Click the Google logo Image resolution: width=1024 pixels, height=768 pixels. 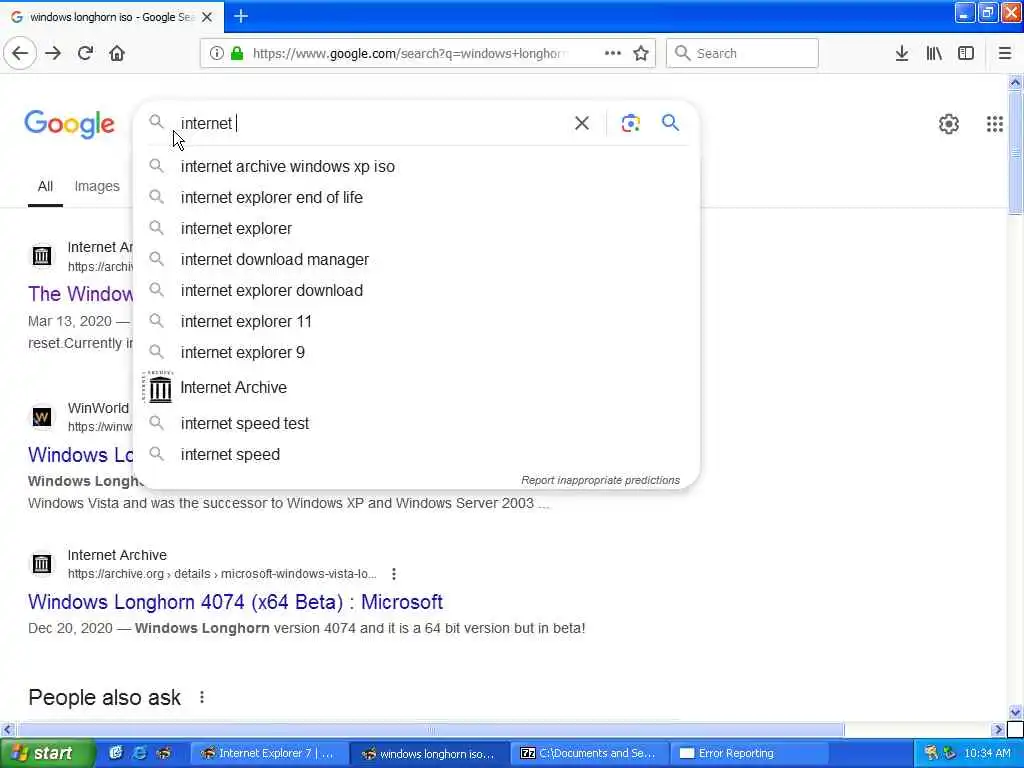point(70,124)
